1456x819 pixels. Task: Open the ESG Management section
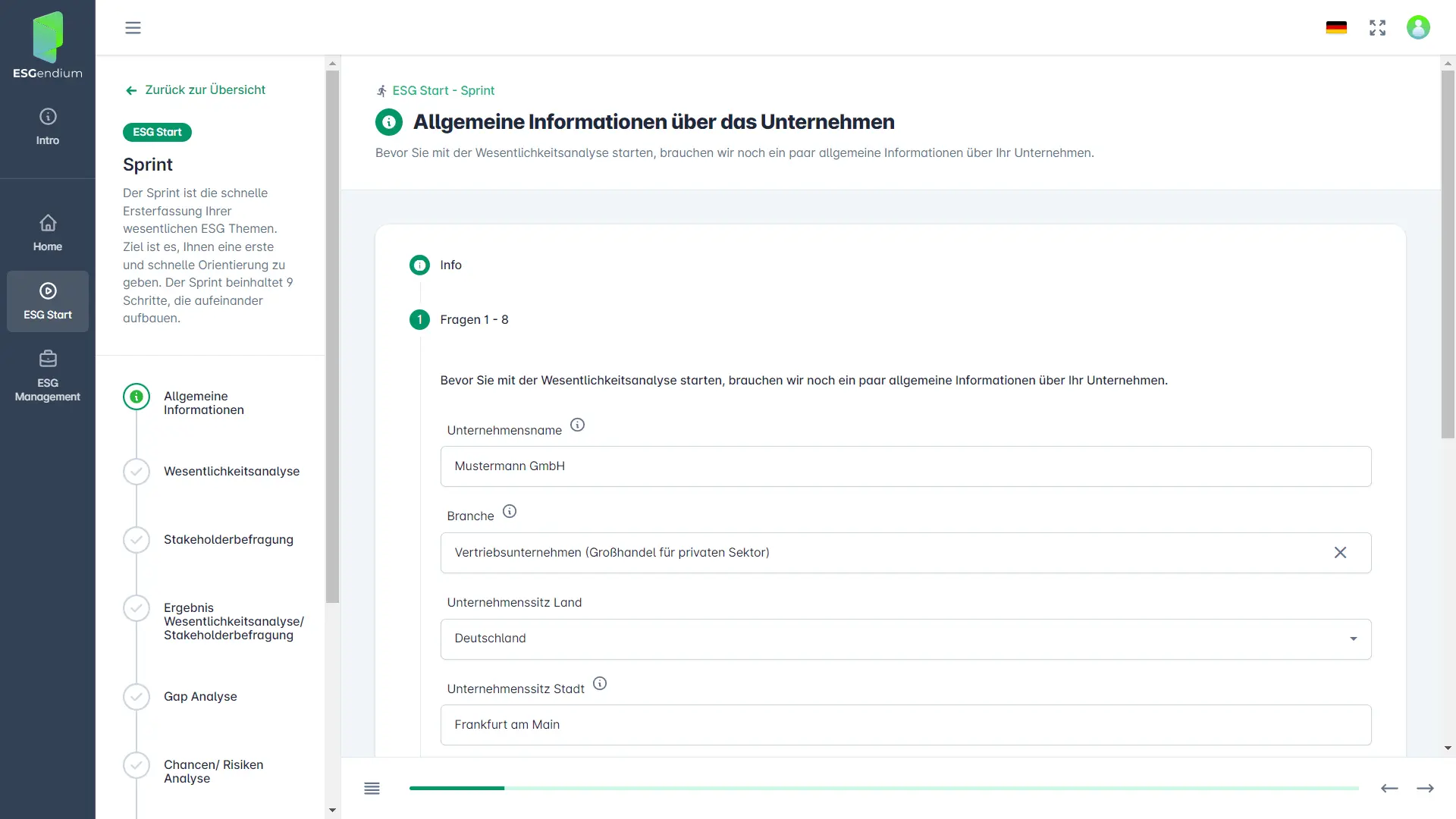click(47, 375)
